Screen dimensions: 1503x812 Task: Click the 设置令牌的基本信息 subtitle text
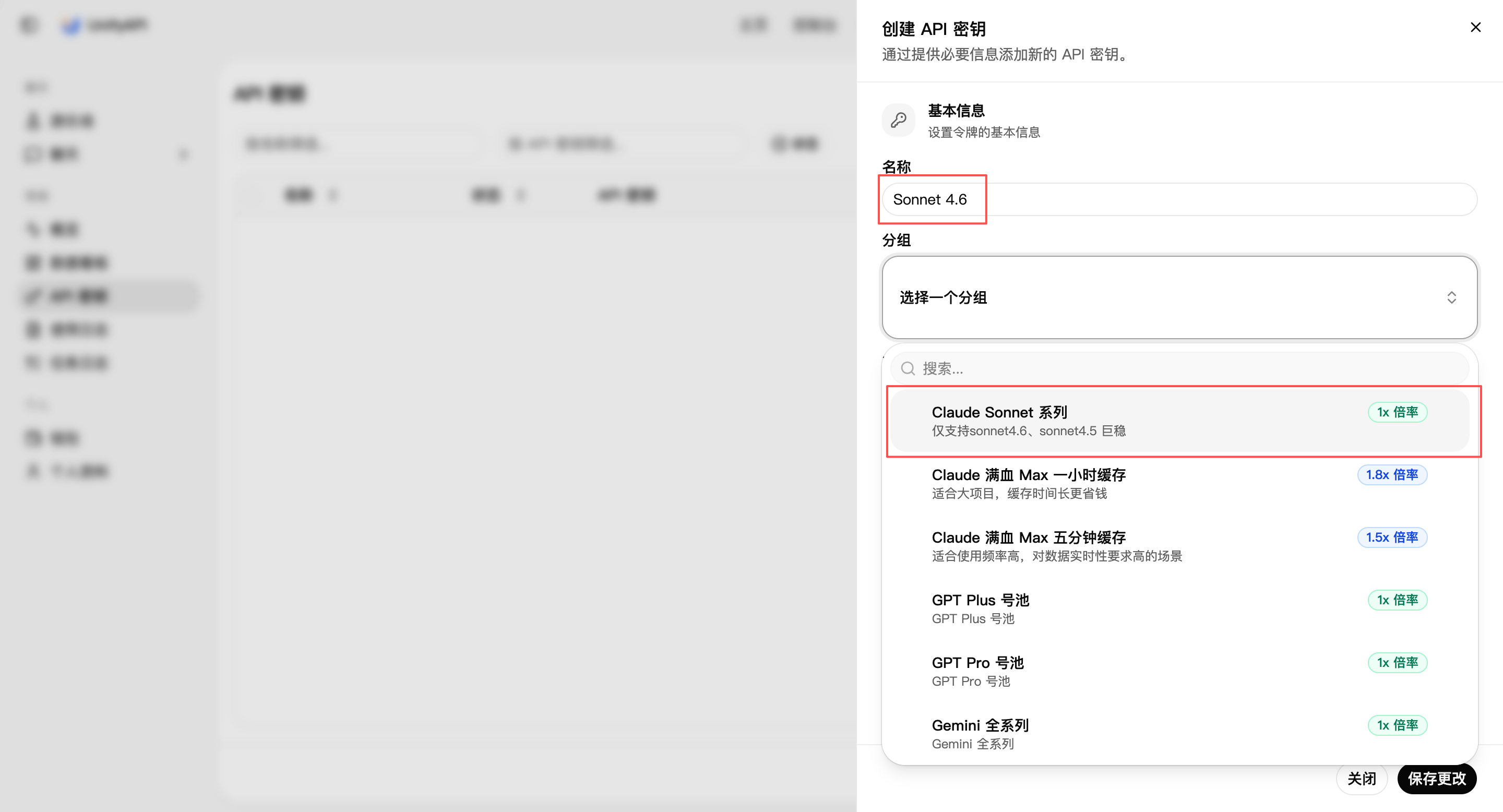[x=984, y=133]
